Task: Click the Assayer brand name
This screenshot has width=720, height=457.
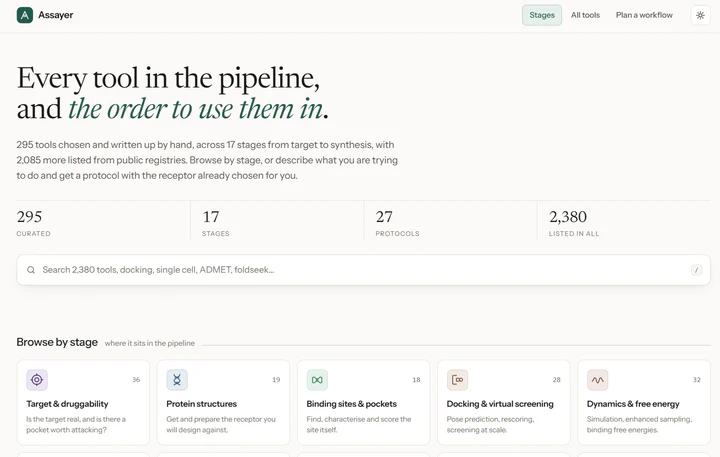Action: (x=56, y=15)
